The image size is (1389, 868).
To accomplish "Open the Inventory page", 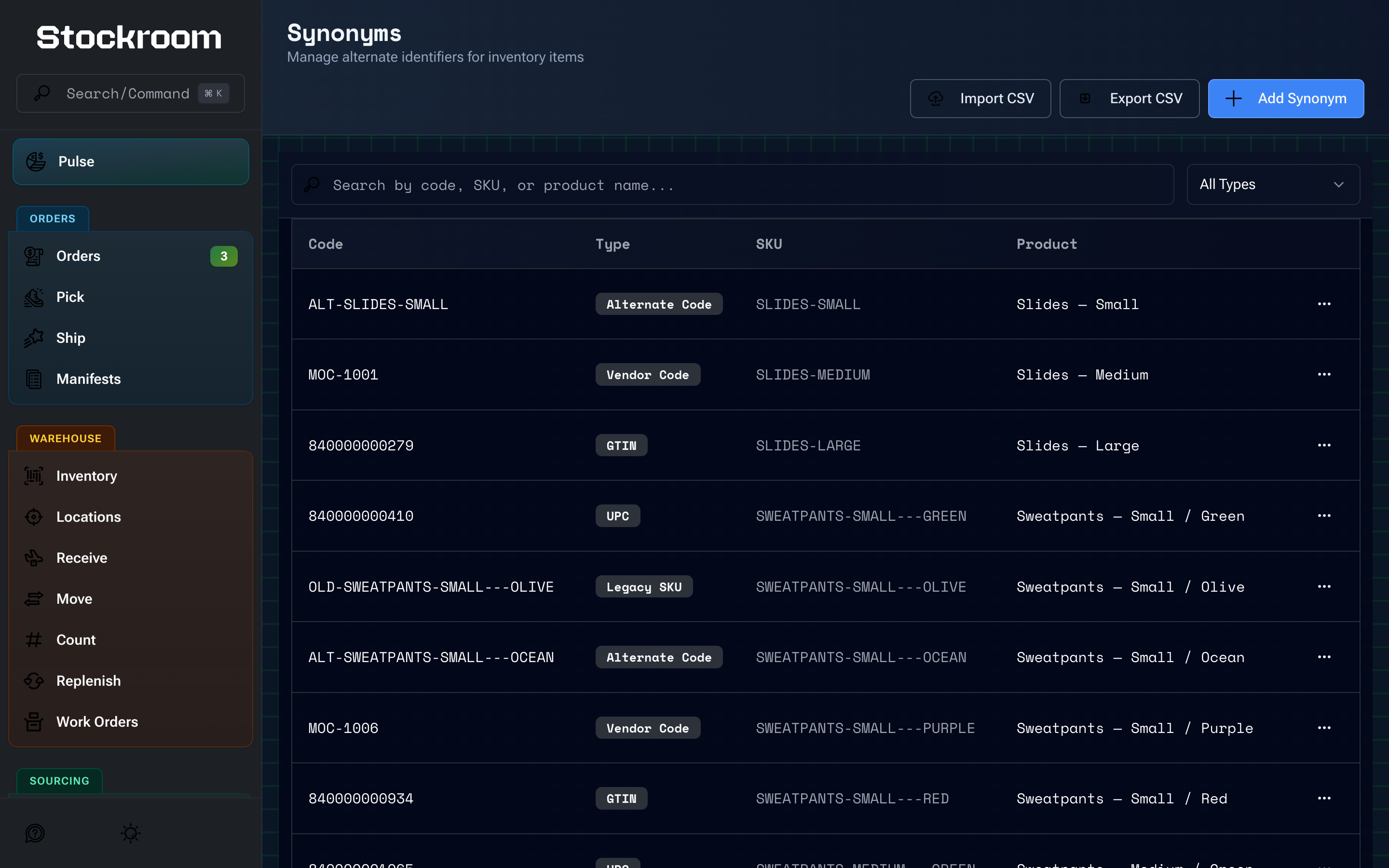I will [131, 476].
